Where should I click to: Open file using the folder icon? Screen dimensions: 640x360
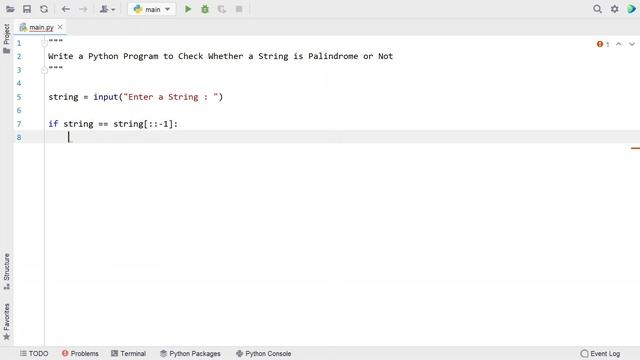pos(10,9)
